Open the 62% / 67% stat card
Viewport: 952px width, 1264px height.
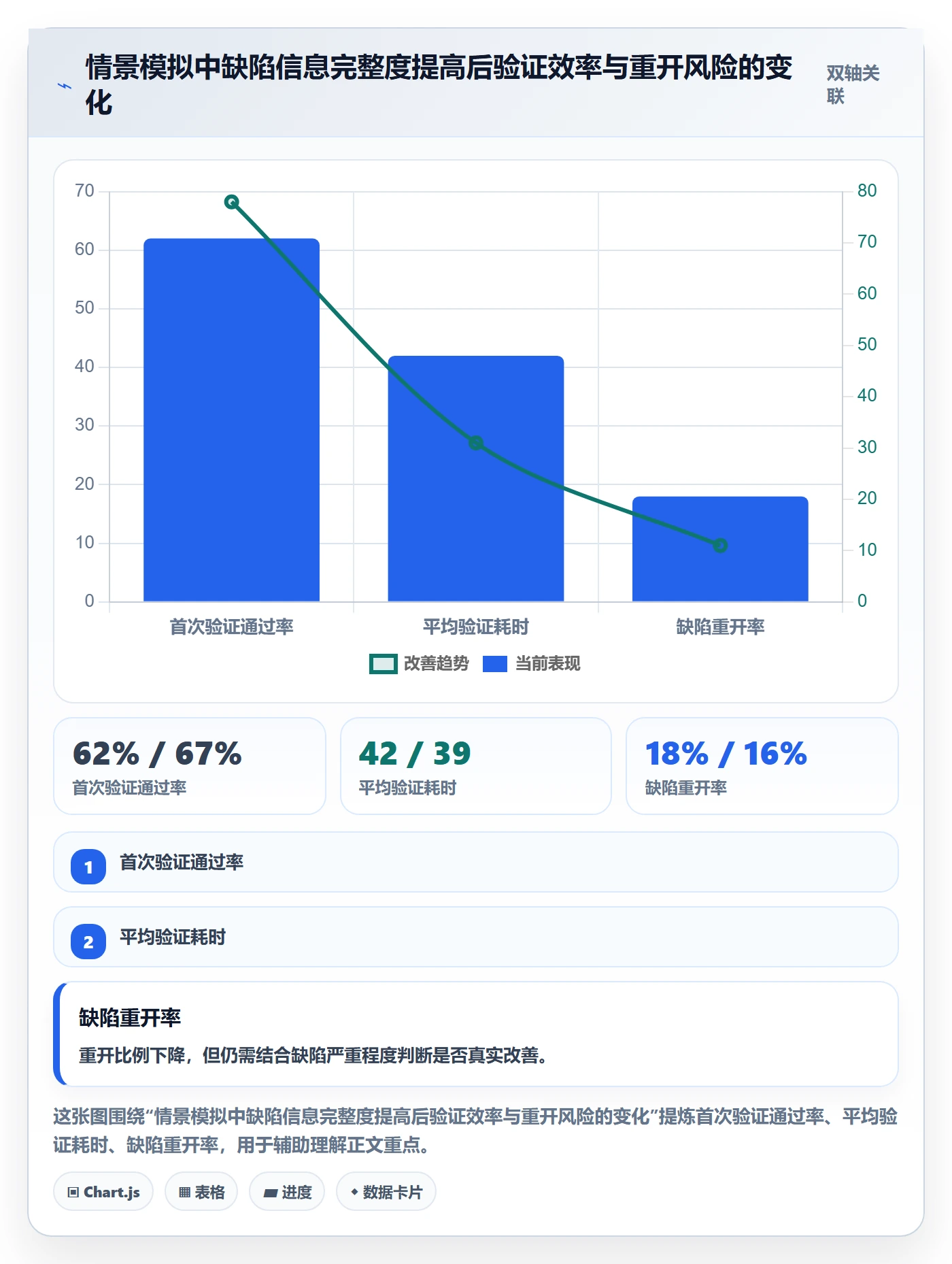pos(190,766)
